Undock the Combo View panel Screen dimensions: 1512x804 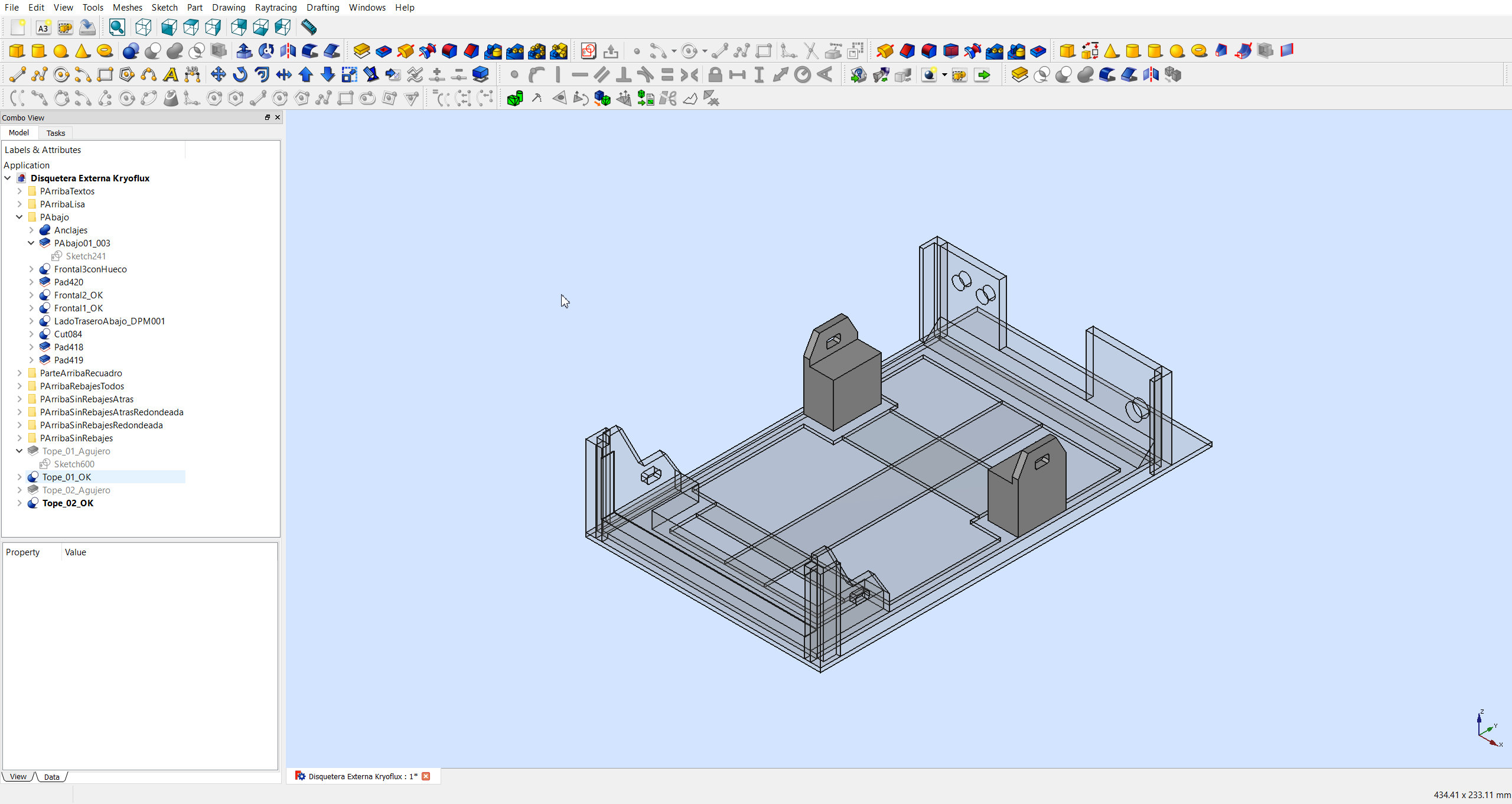268,118
